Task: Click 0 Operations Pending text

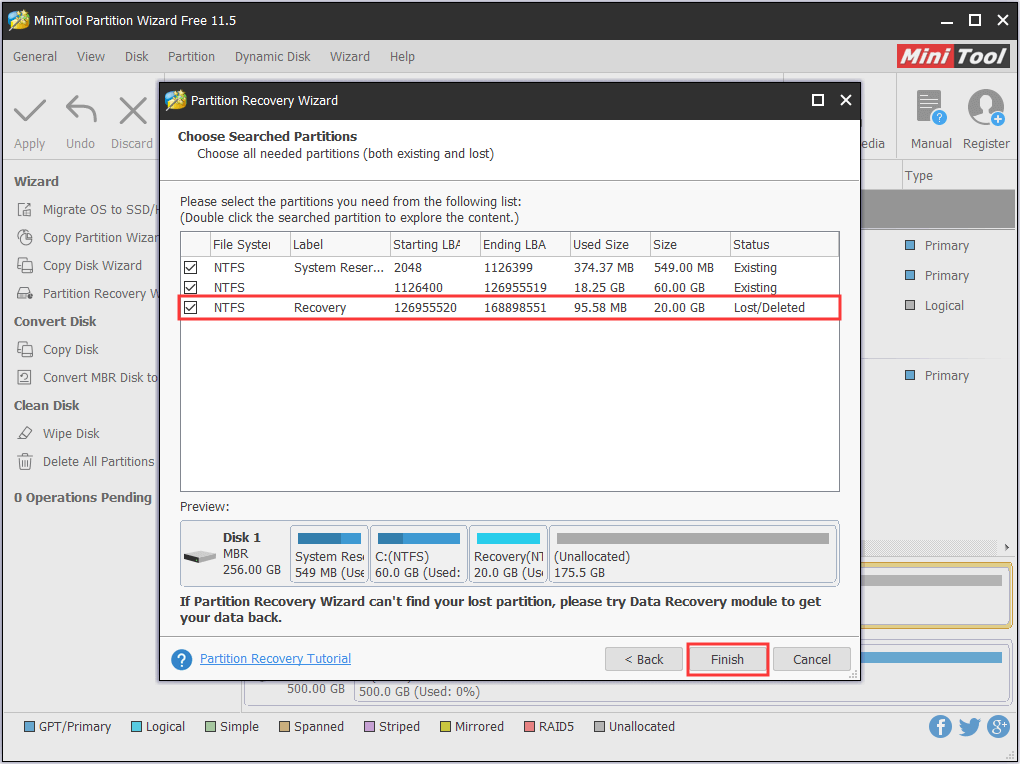Action: point(83,497)
